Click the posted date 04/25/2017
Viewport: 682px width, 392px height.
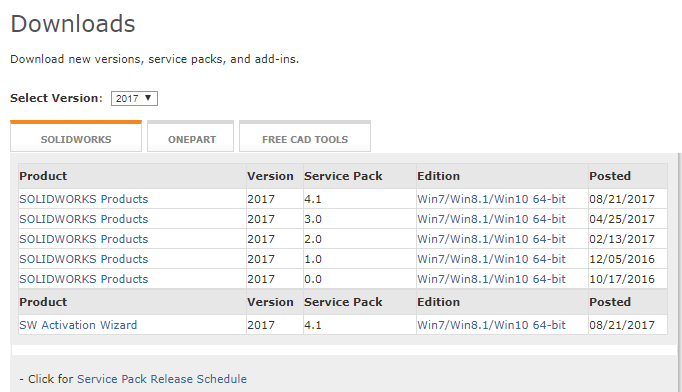622,219
